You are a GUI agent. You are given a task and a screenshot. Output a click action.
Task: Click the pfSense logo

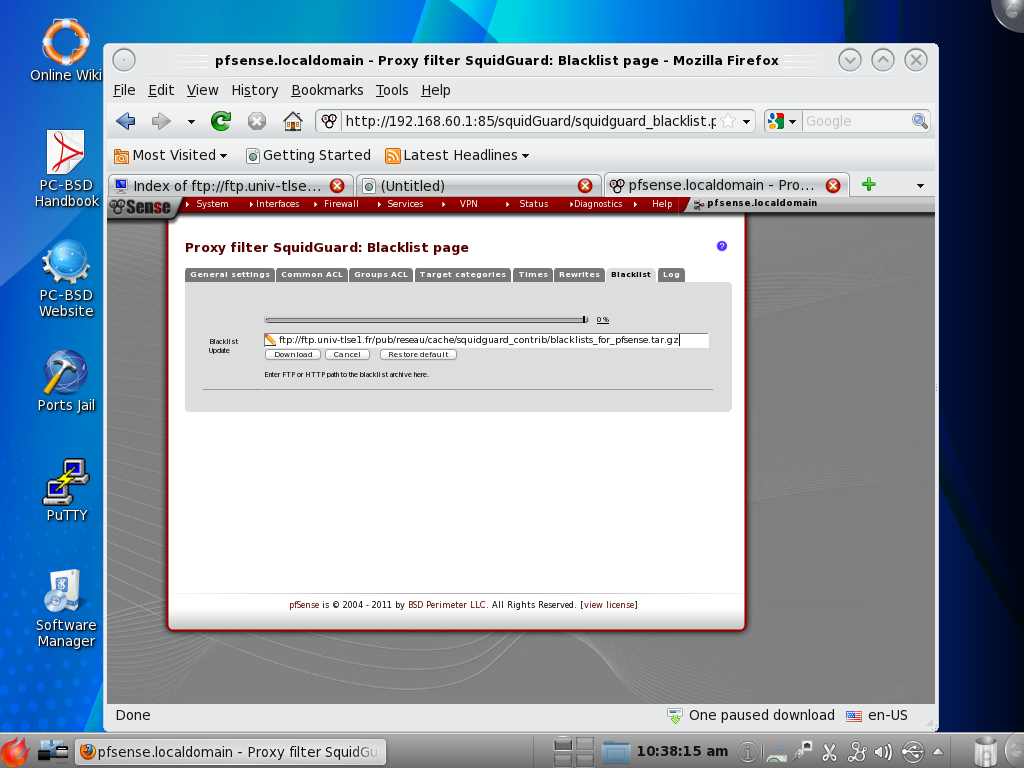tap(140, 207)
